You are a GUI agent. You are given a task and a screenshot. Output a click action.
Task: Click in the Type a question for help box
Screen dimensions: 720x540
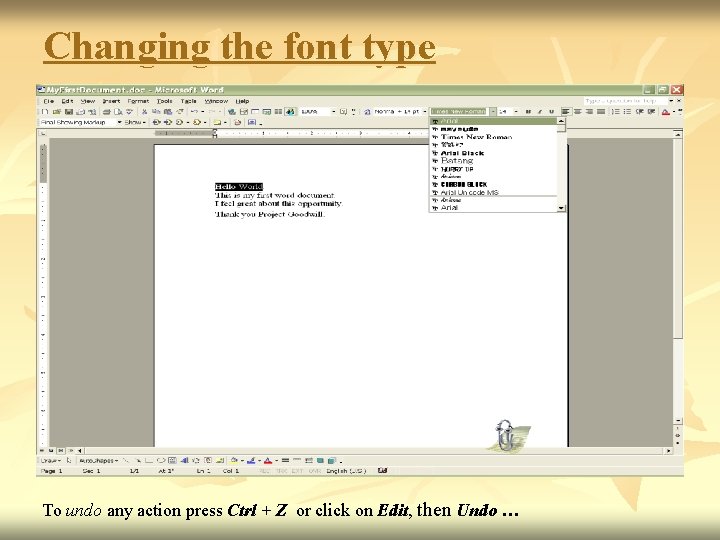625,101
